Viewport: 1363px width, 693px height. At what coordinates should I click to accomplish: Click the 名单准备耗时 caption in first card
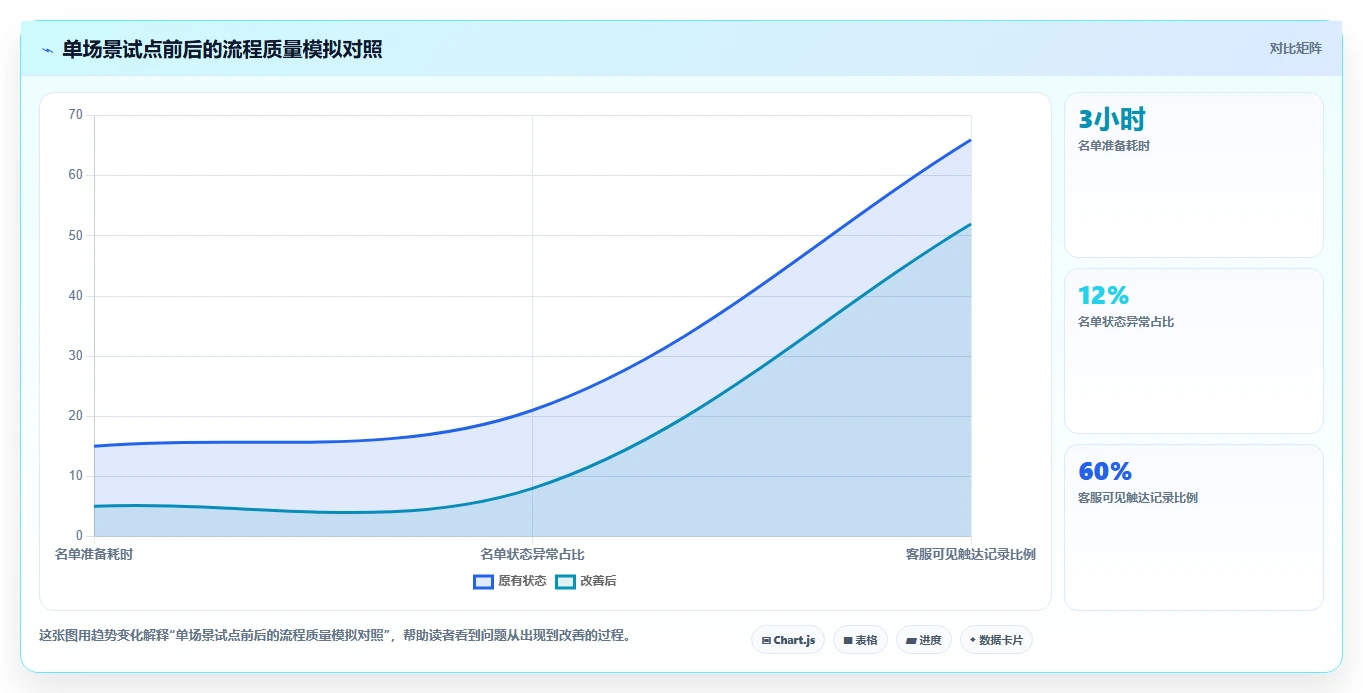coord(1114,146)
